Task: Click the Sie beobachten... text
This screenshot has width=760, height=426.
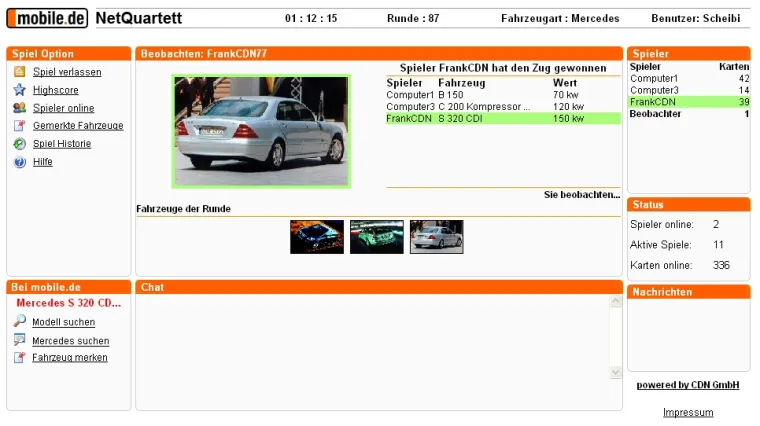Action: pos(582,195)
